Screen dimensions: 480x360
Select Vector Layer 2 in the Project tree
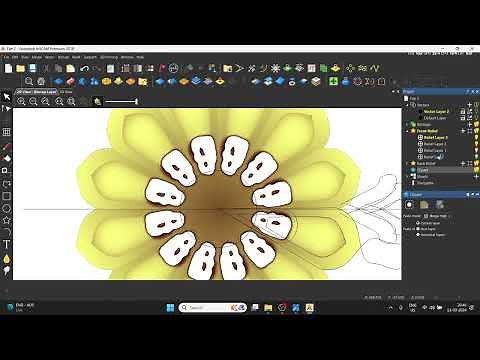[436, 111]
